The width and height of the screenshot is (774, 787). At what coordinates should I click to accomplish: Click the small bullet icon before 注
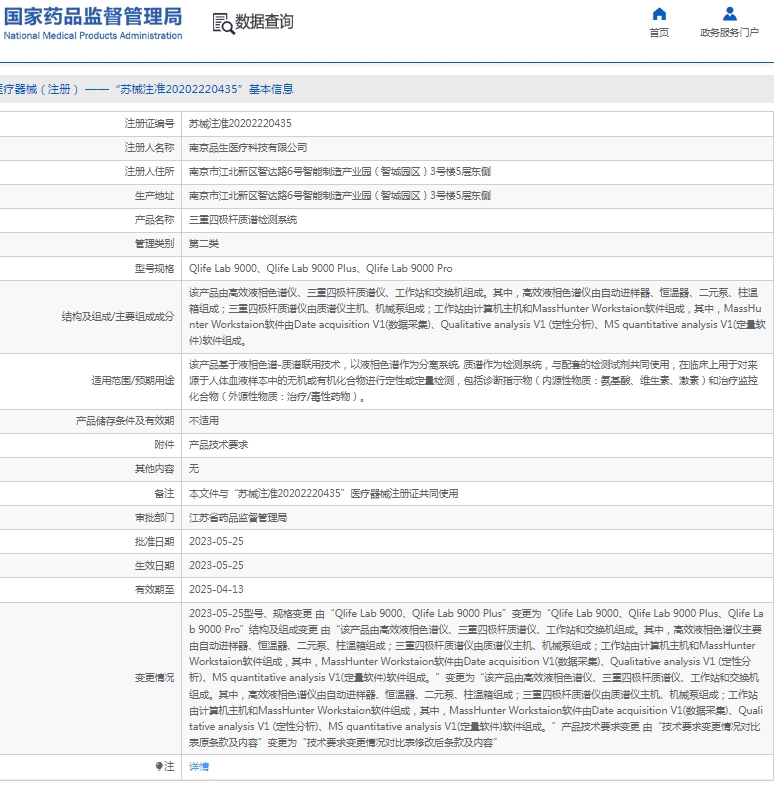[x=159, y=766]
